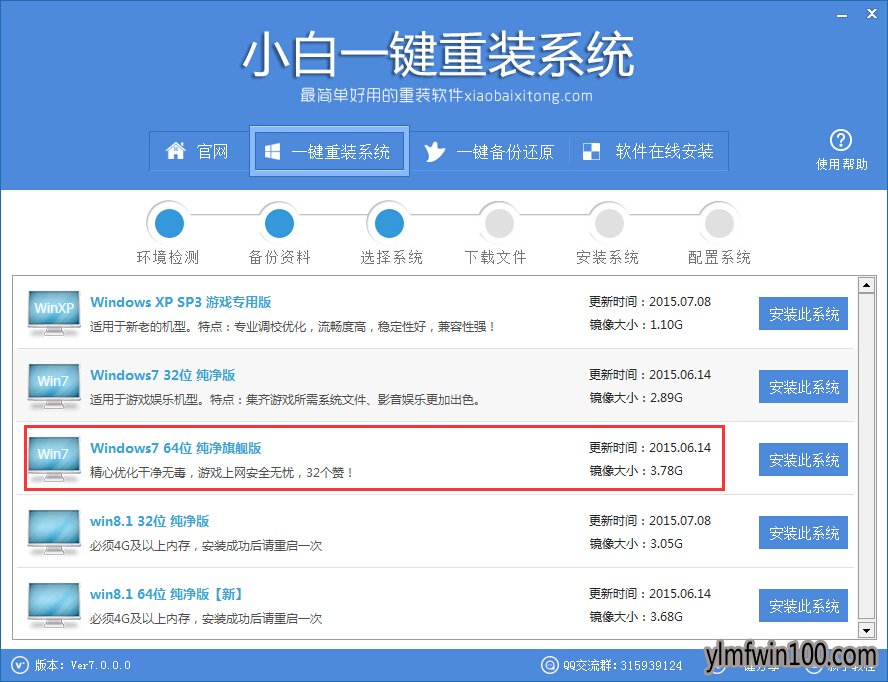888x682 pixels.
Task: Click the 安装系统 step label
Action: [x=607, y=258]
